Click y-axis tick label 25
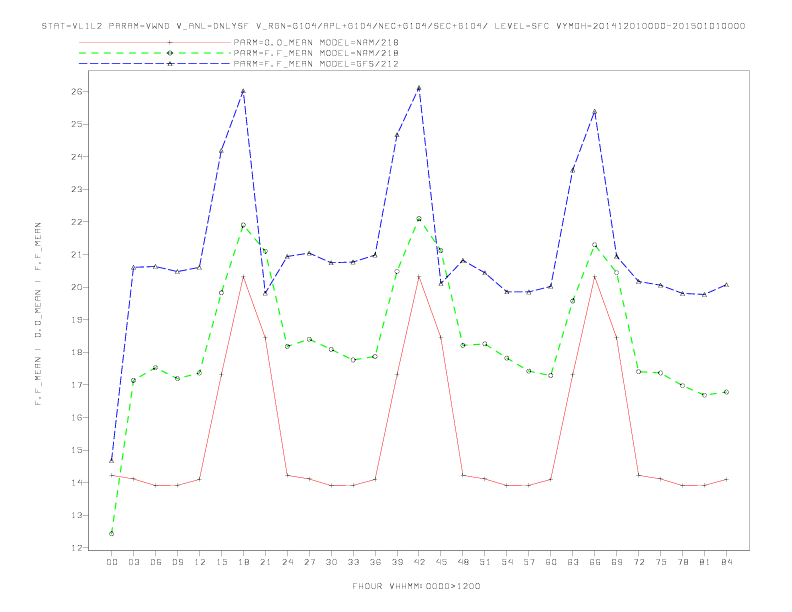 (77, 124)
